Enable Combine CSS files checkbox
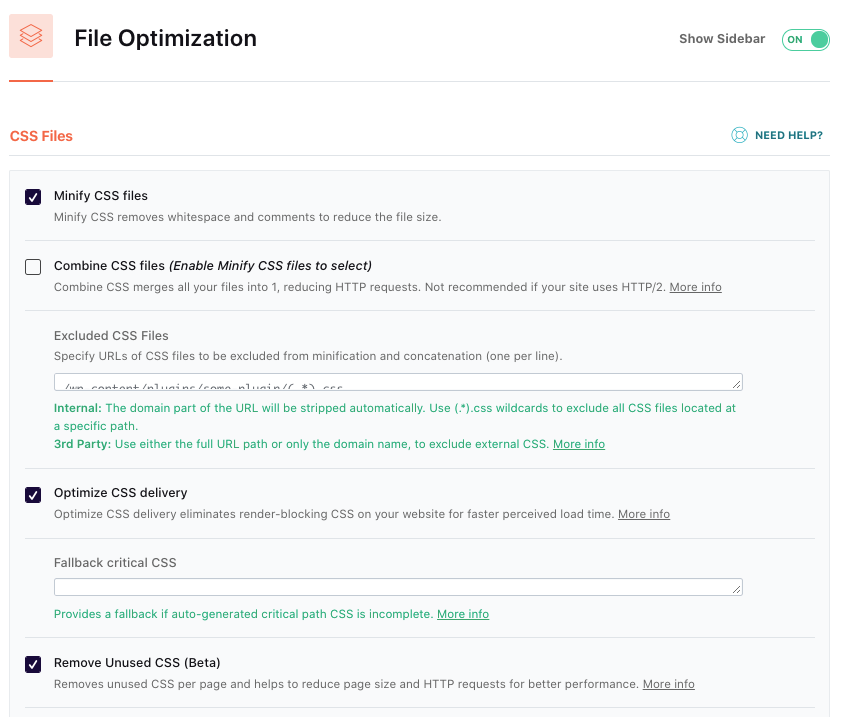843x717 pixels. coord(33,267)
